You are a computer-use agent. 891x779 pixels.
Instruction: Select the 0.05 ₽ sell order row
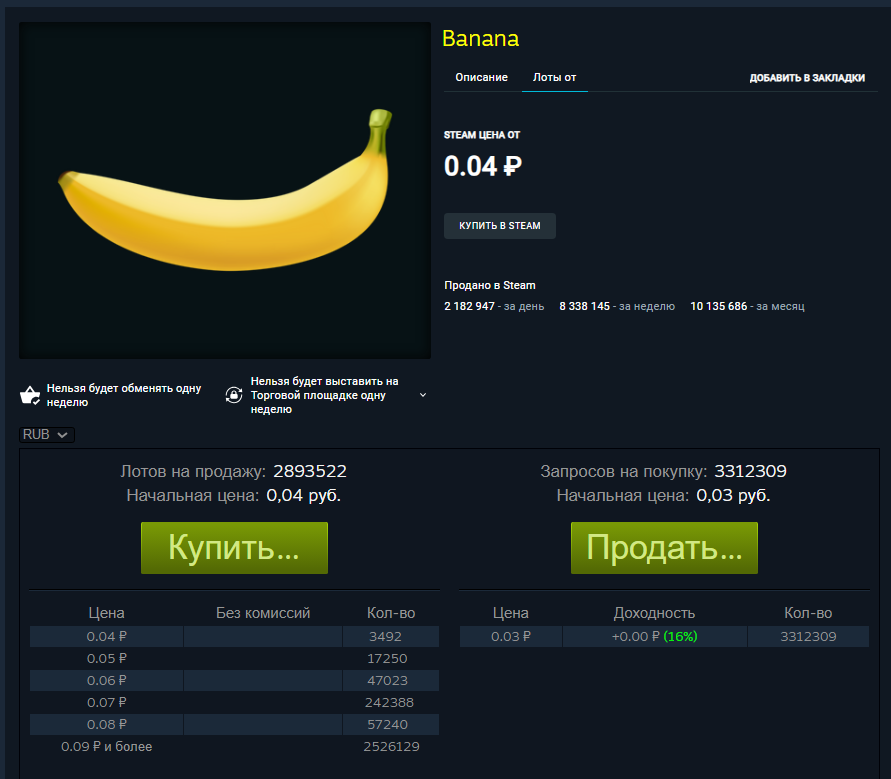pos(234,659)
